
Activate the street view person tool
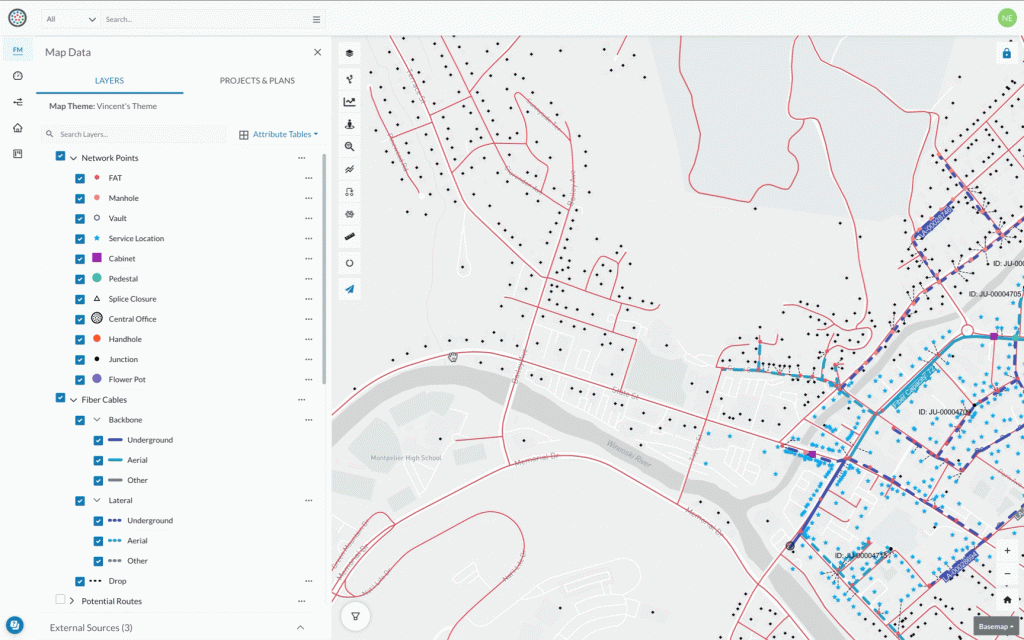(x=349, y=124)
